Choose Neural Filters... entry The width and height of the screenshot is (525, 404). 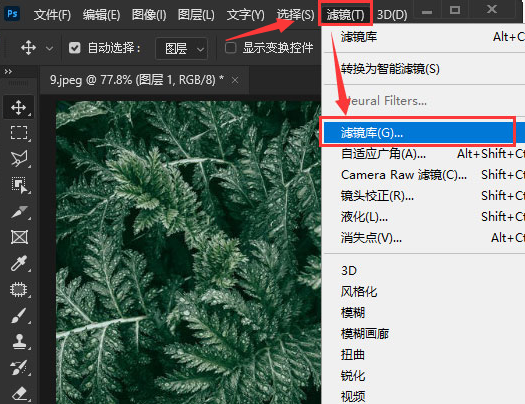pyautogui.click(x=423, y=101)
